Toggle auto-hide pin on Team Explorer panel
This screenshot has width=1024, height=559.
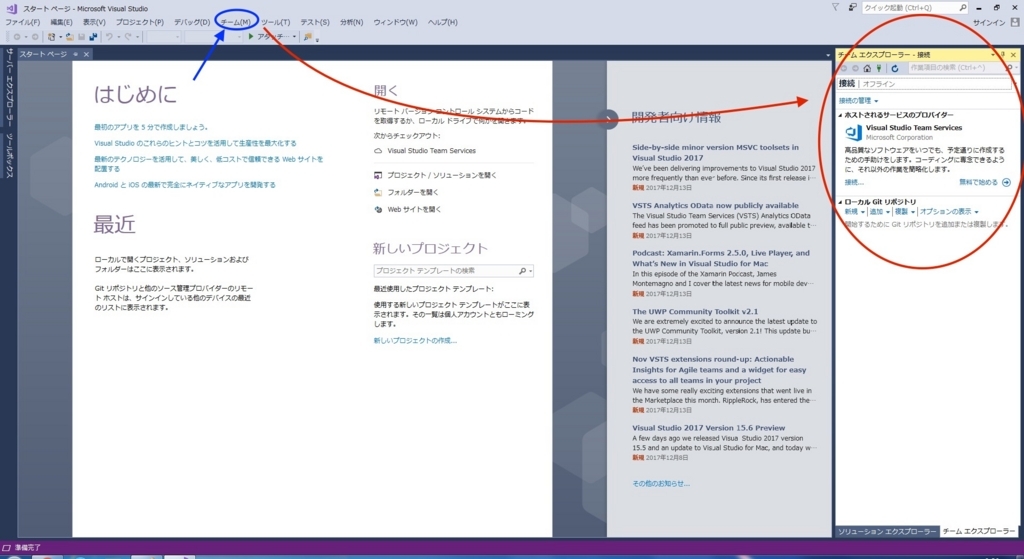[1003, 55]
